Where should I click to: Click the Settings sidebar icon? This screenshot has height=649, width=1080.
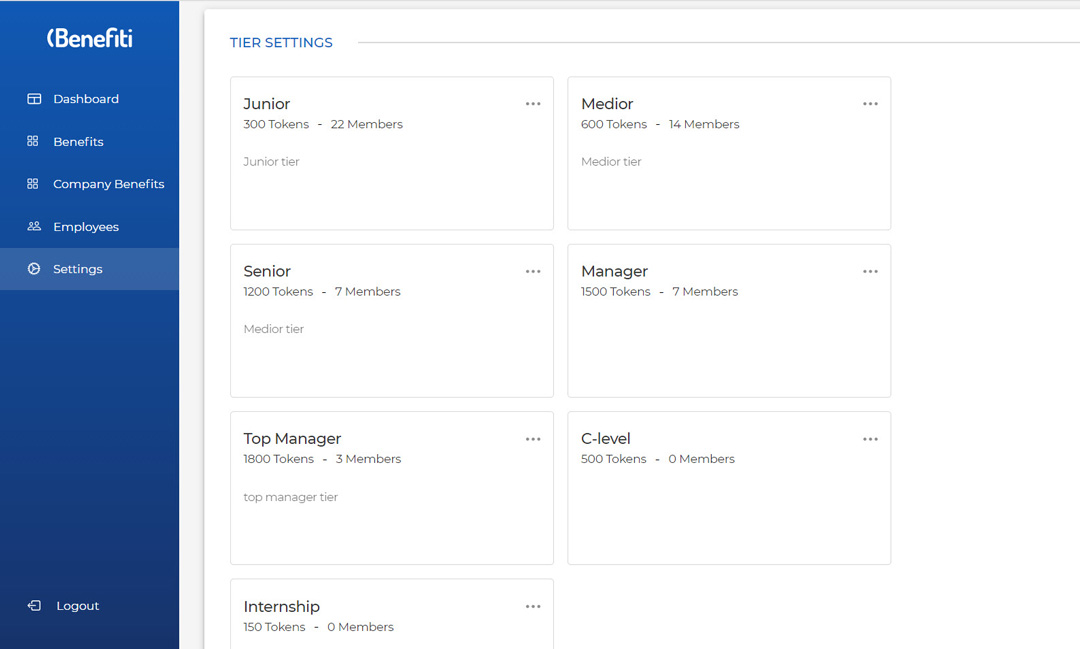[x=34, y=269]
